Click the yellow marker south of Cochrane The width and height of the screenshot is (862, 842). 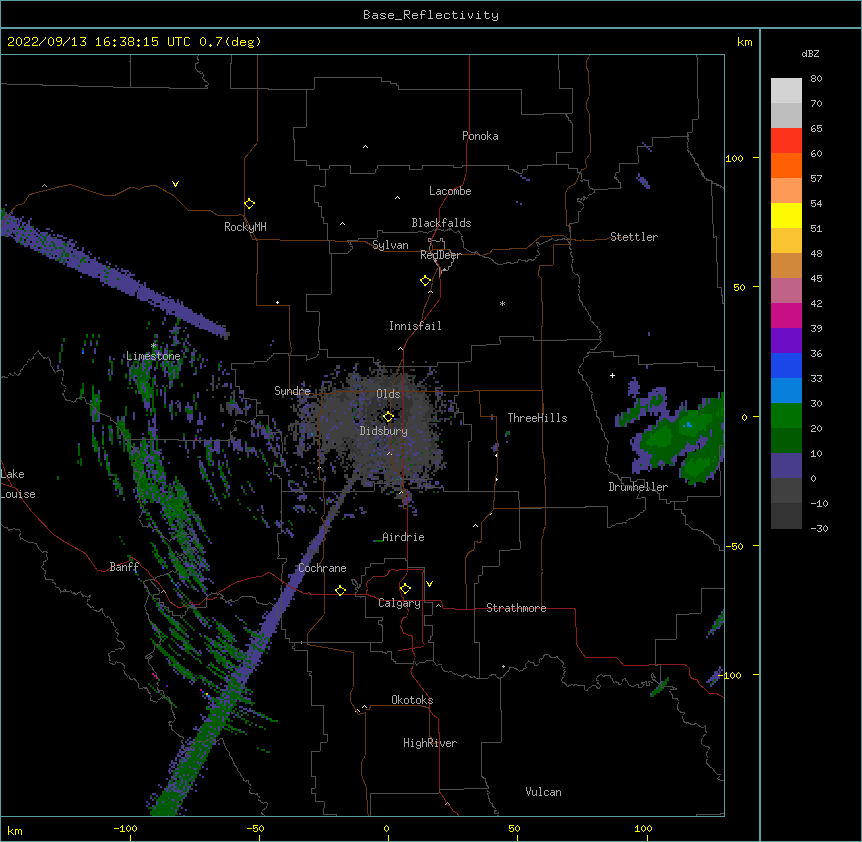pos(340,590)
